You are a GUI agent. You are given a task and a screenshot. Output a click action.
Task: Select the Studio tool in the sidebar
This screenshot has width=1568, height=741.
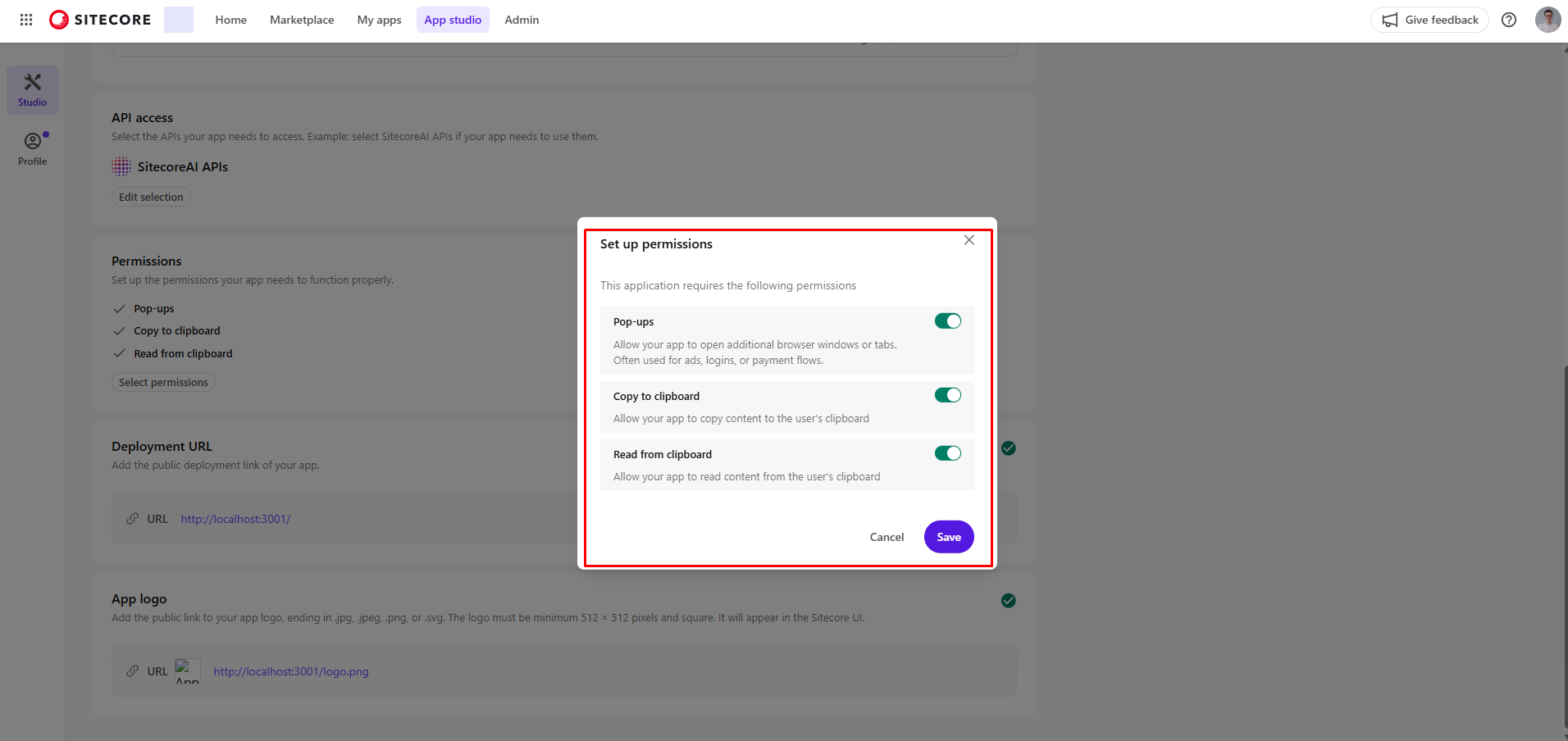pos(32,89)
